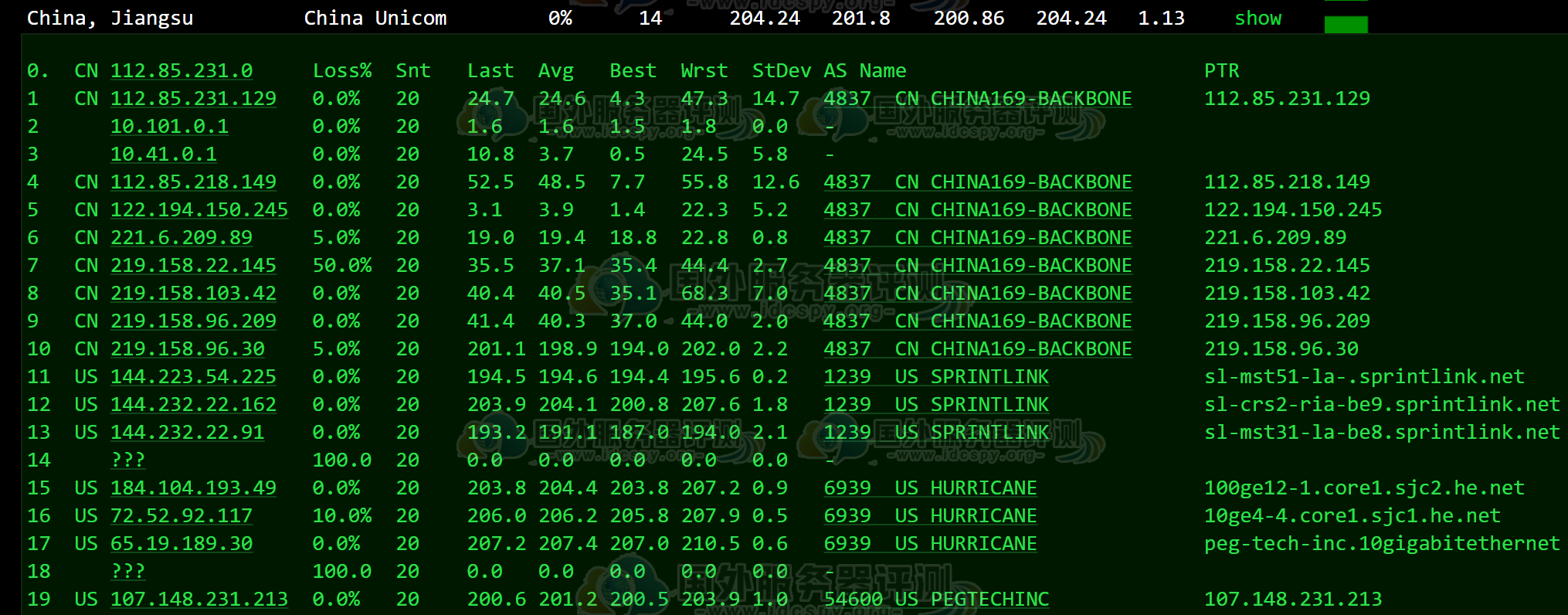Image resolution: width=1568 pixels, height=615 pixels.
Task: Open hop 10 IP 219.158.96.30 link
Action: point(187,348)
